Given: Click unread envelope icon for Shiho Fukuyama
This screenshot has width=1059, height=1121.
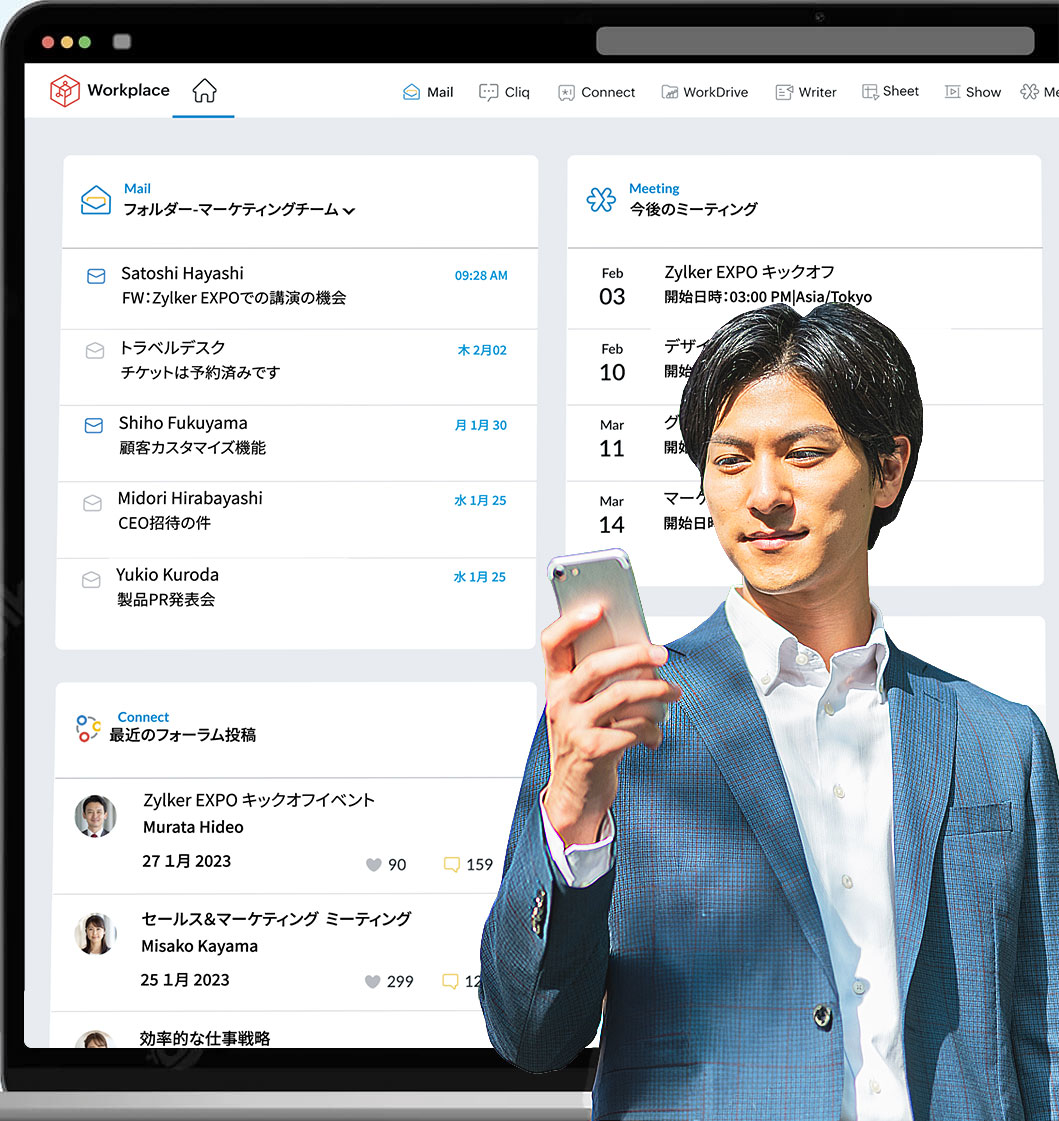Looking at the screenshot, I should pyautogui.click(x=94, y=425).
